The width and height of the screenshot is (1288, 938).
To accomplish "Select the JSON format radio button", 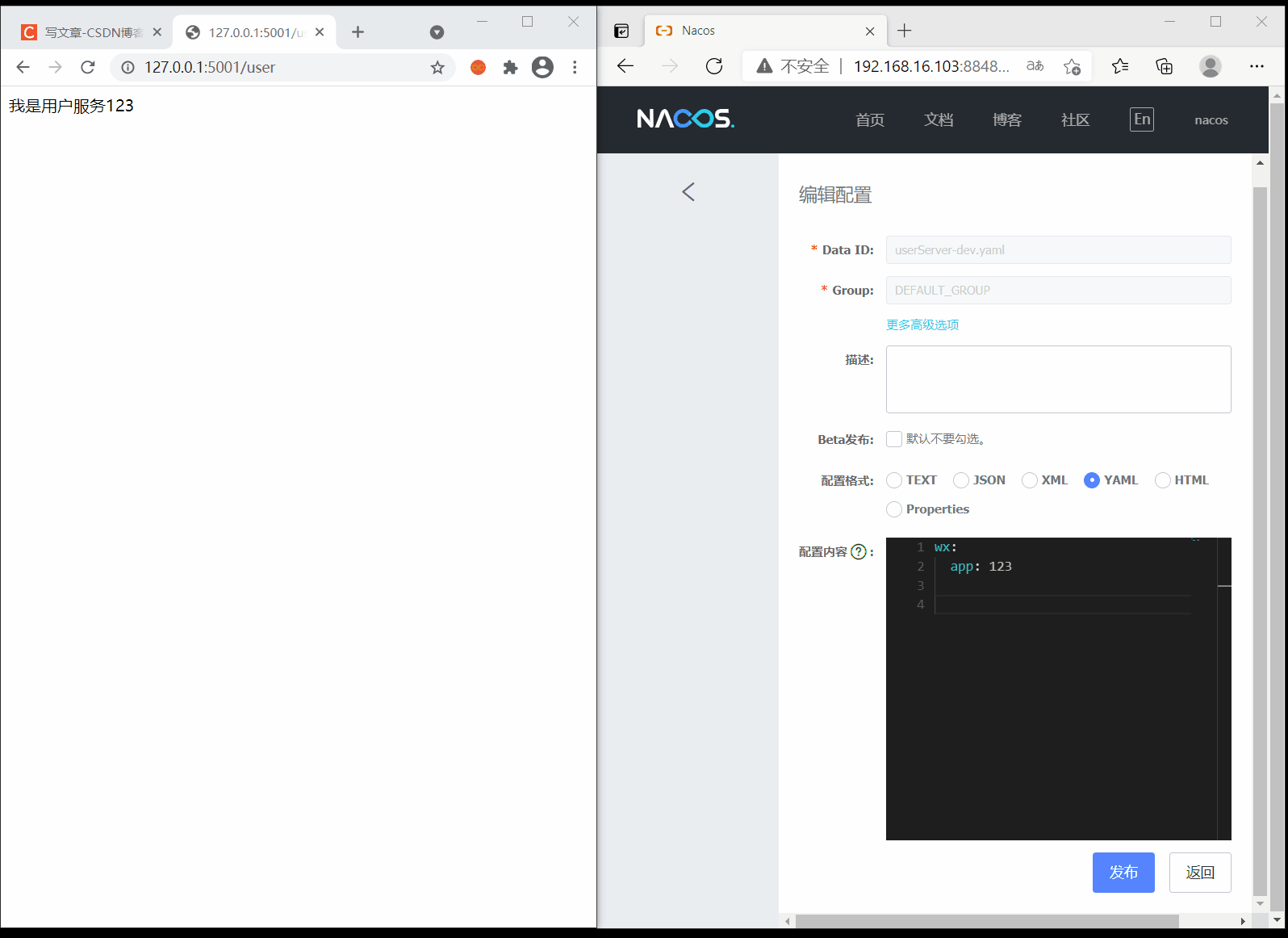I will click(x=961, y=480).
